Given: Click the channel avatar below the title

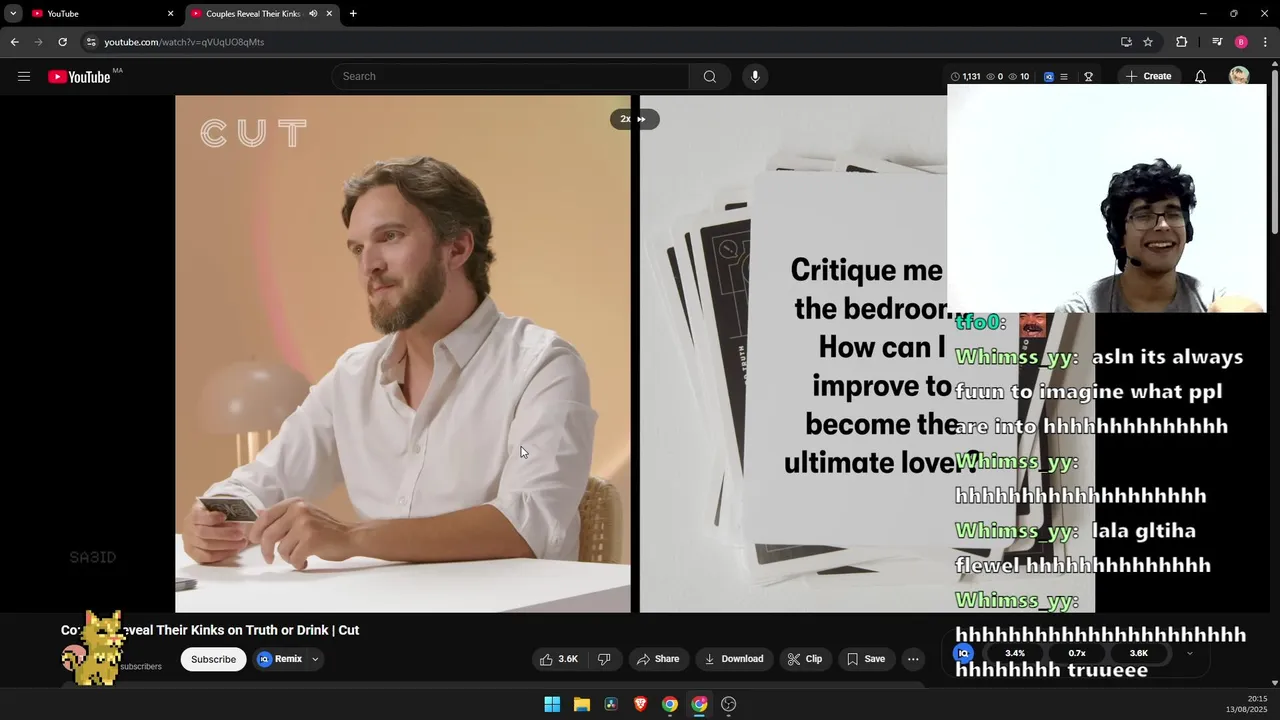Looking at the screenshot, I should [x=74, y=658].
